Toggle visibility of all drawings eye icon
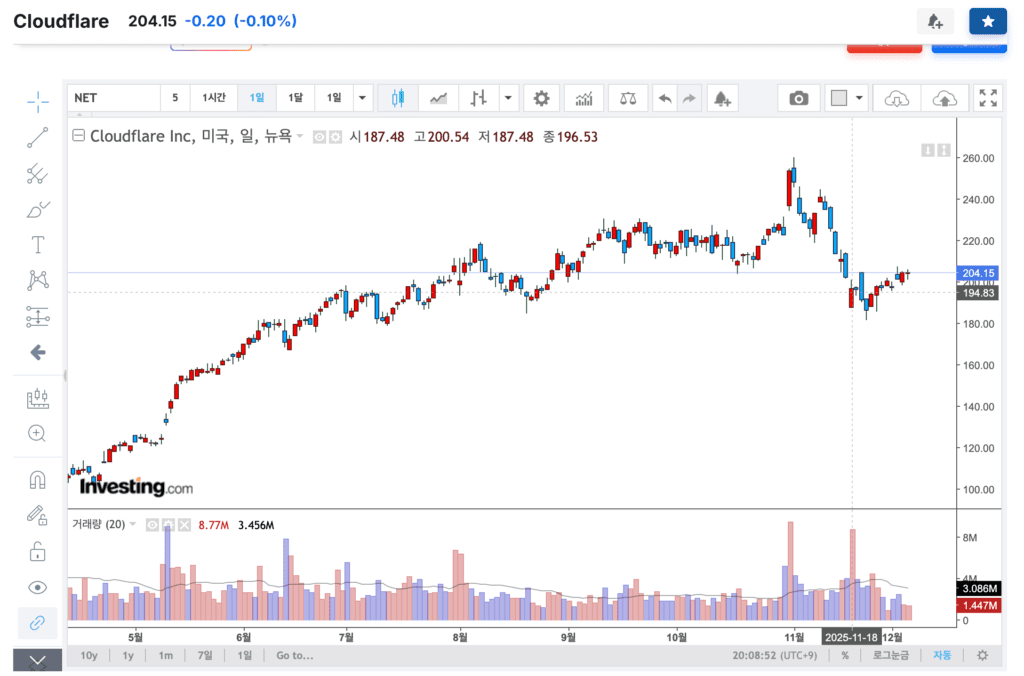This screenshot has width=1024, height=676. click(38, 587)
